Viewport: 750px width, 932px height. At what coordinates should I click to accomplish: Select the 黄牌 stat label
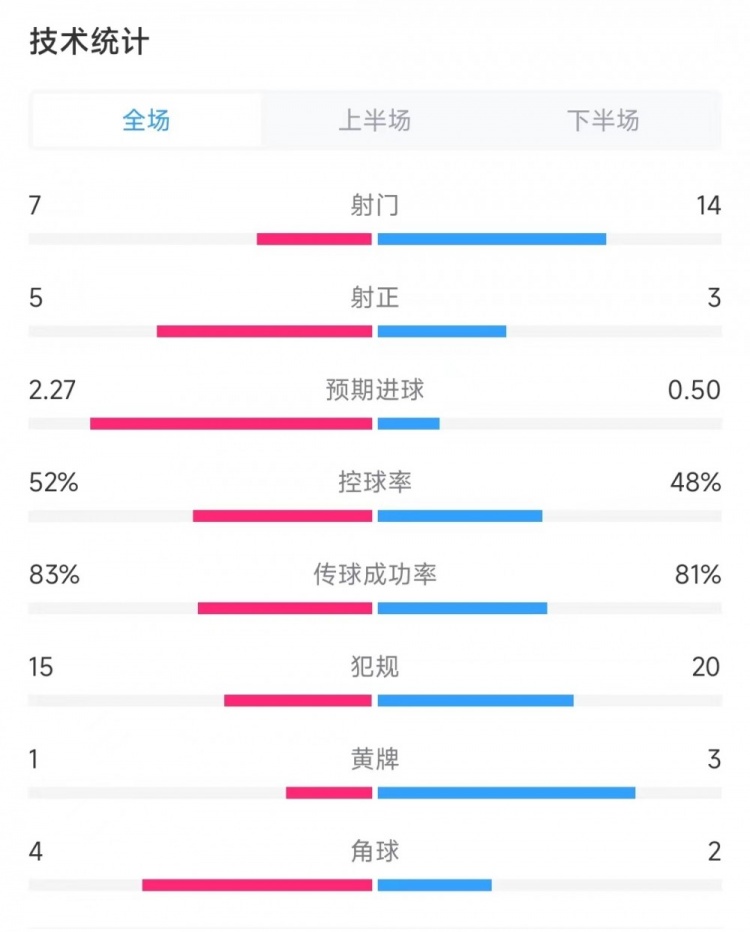374,759
